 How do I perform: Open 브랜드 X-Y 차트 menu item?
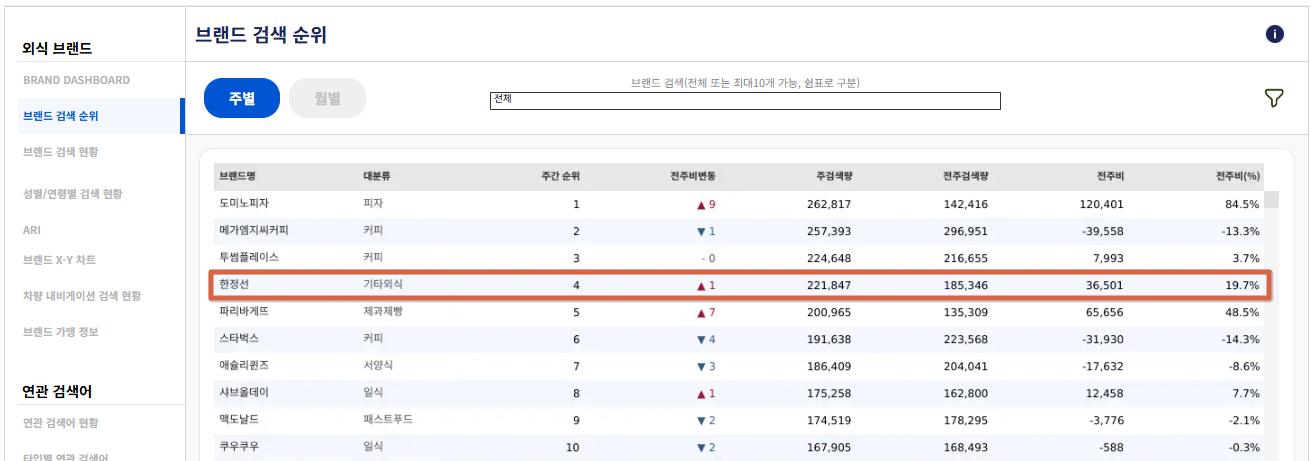tap(60, 260)
